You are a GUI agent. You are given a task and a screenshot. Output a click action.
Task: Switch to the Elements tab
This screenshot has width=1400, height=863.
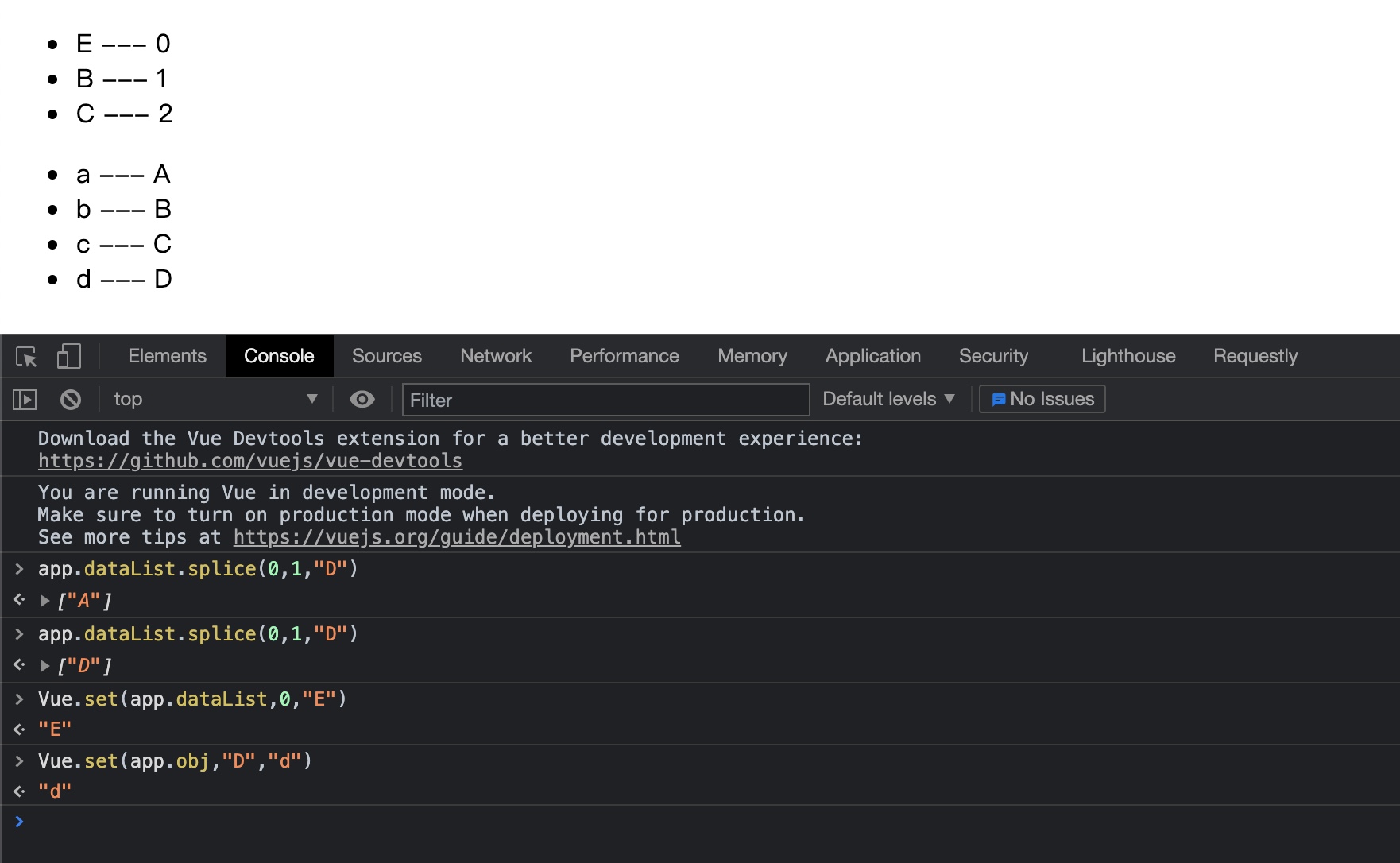(167, 357)
